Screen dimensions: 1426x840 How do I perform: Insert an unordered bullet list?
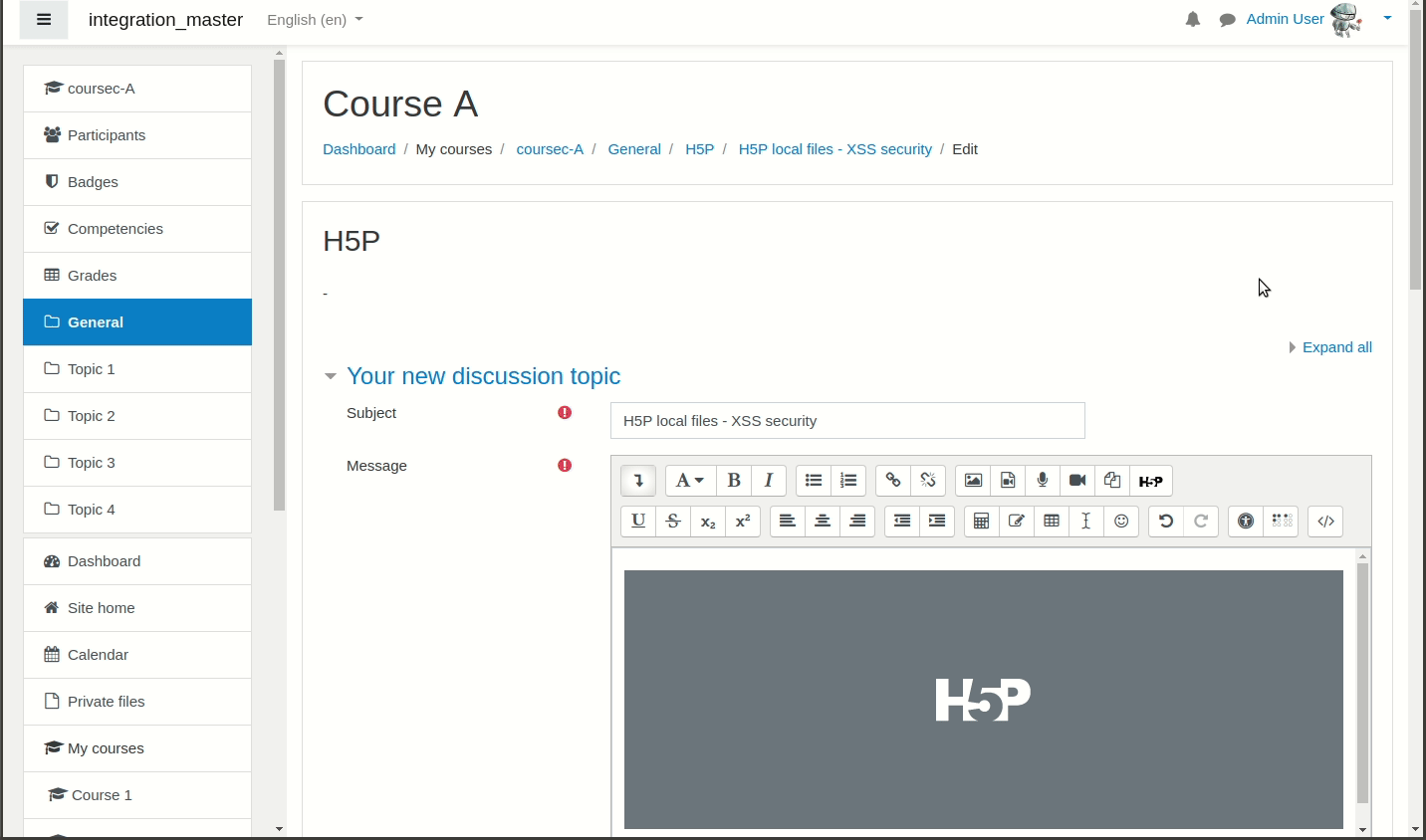(x=814, y=481)
